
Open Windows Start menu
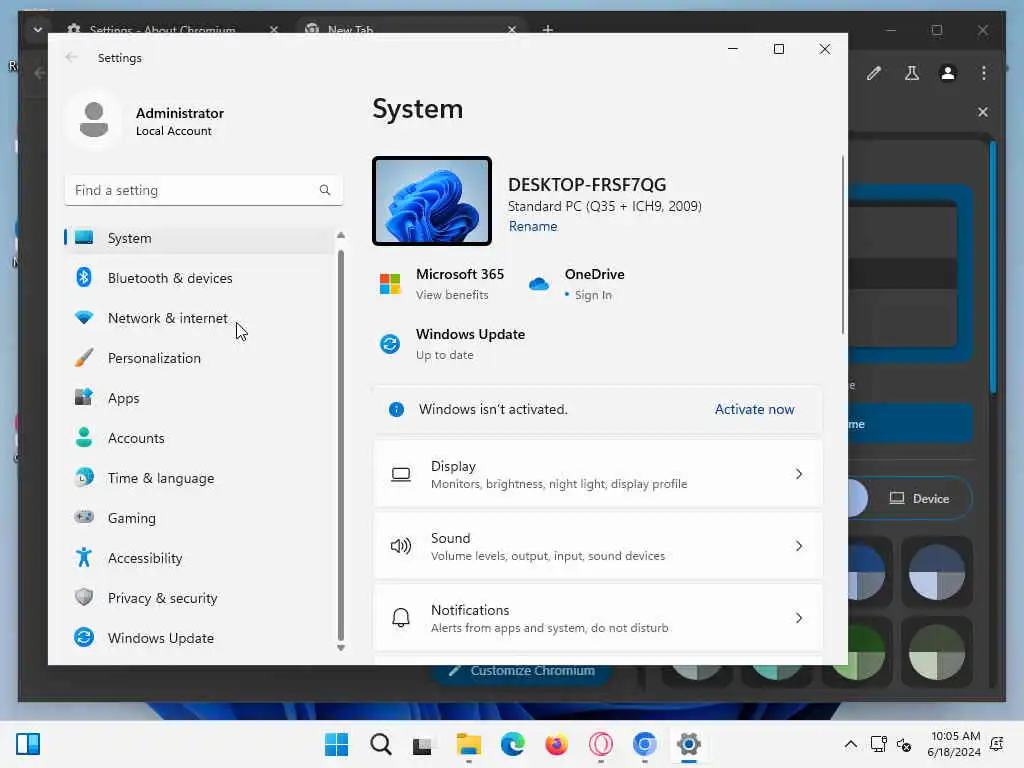point(336,744)
